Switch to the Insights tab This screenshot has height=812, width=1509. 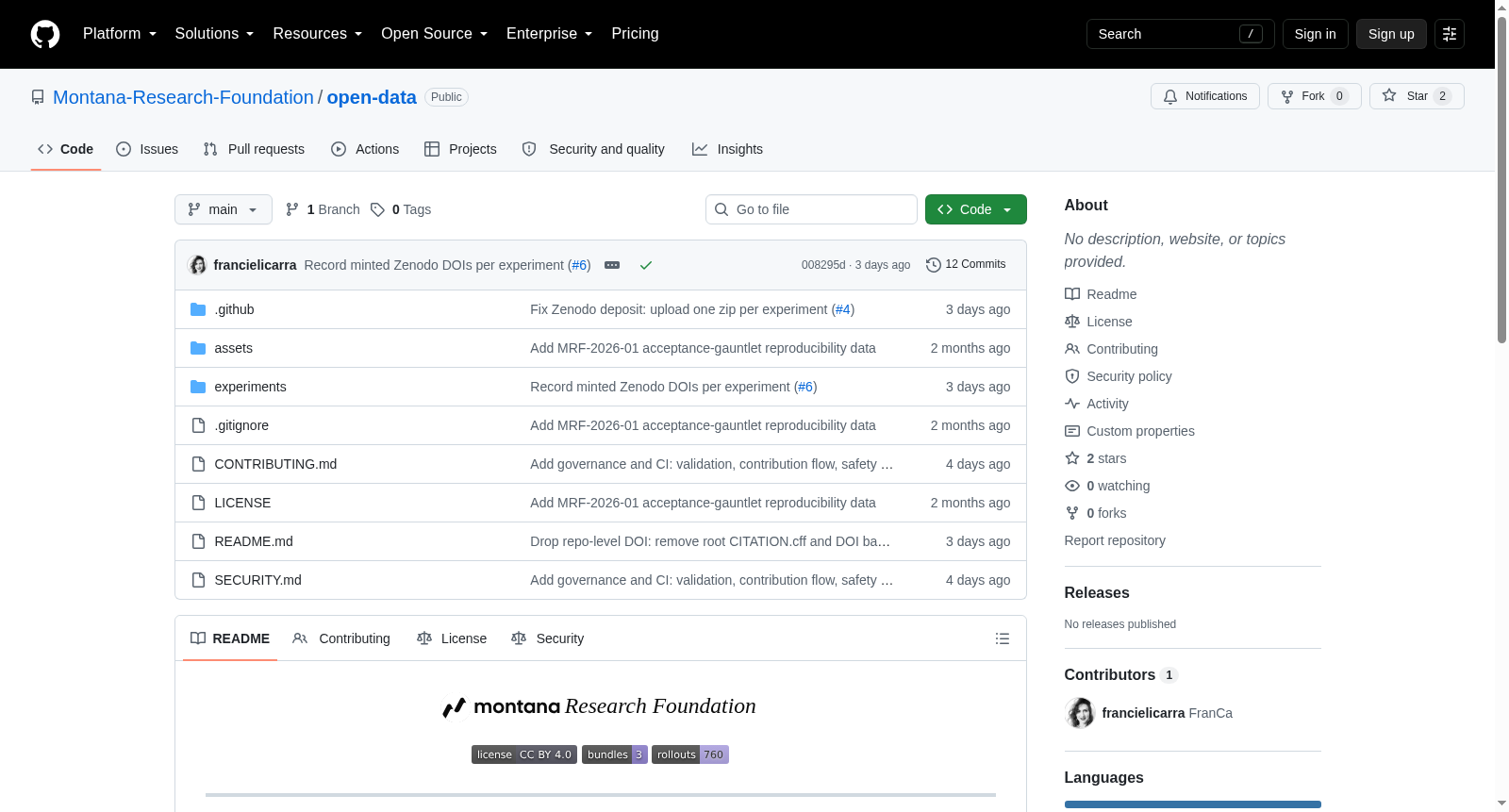(727, 149)
